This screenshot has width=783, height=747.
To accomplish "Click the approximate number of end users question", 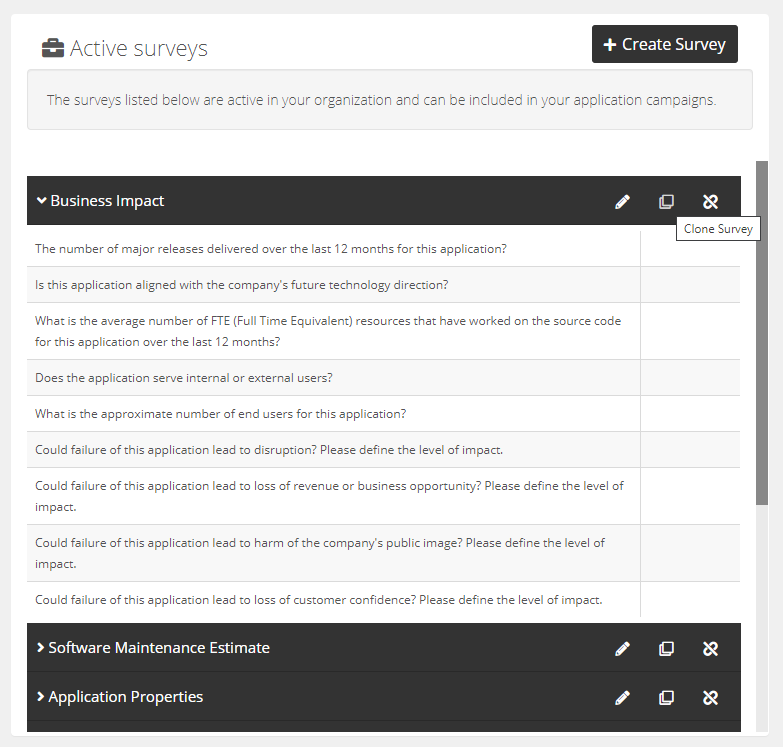I will [x=220, y=414].
